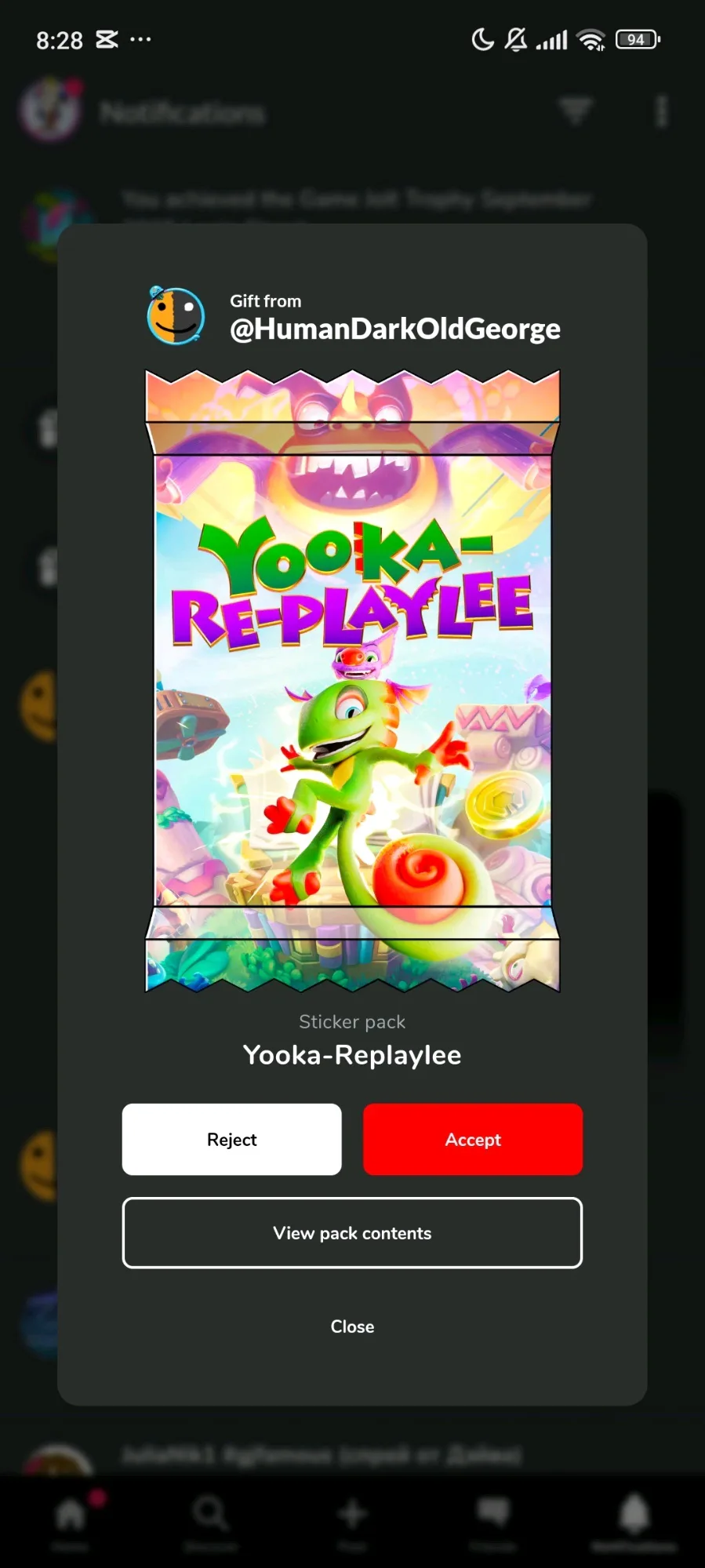The height and width of the screenshot is (1568, 705).
Task: Open the notifications filter funnel icon
Action: pyautogui.click(x=576, y=111)
